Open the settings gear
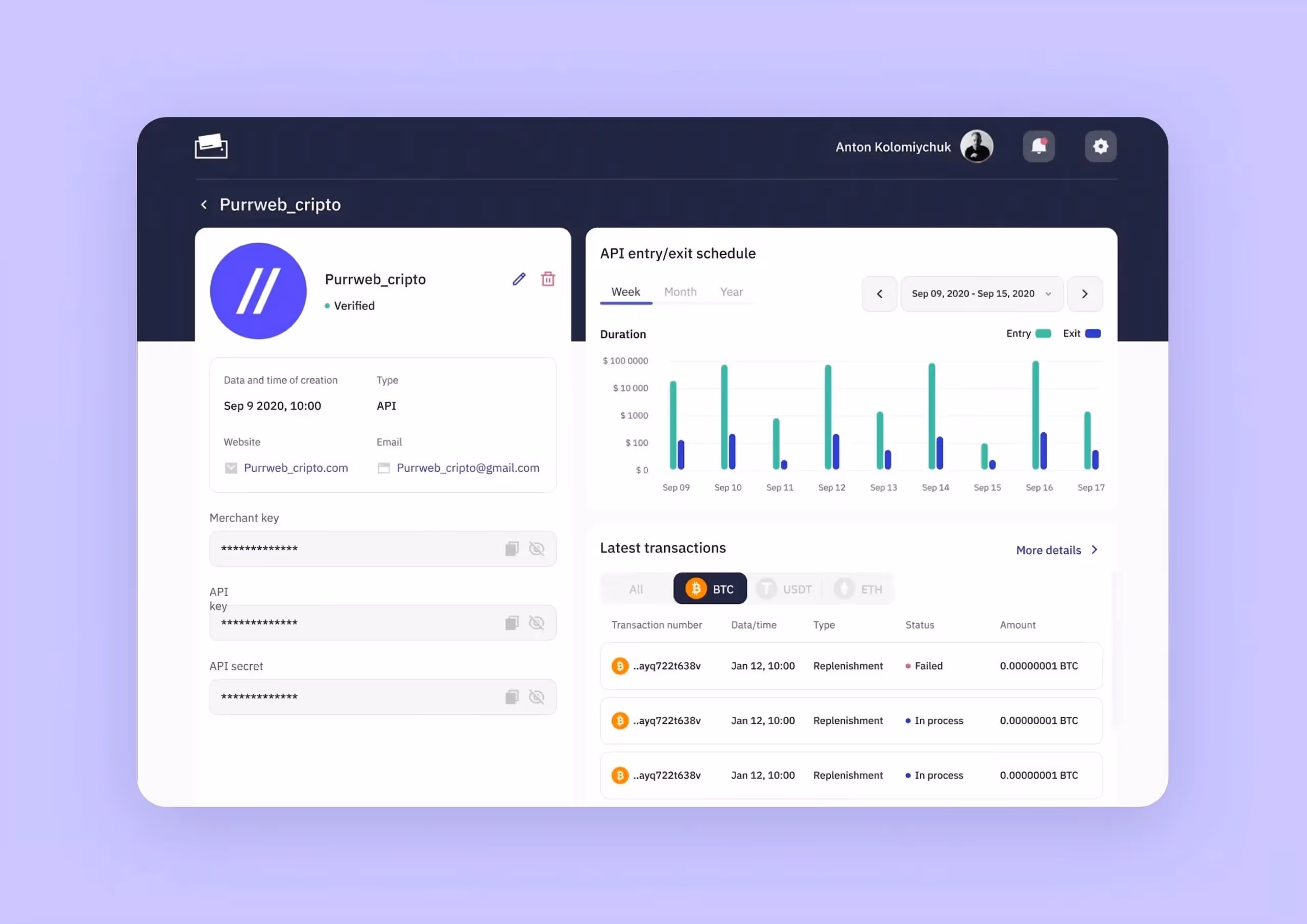This screenshot has width=1307, height=924. pos(1100,147)
